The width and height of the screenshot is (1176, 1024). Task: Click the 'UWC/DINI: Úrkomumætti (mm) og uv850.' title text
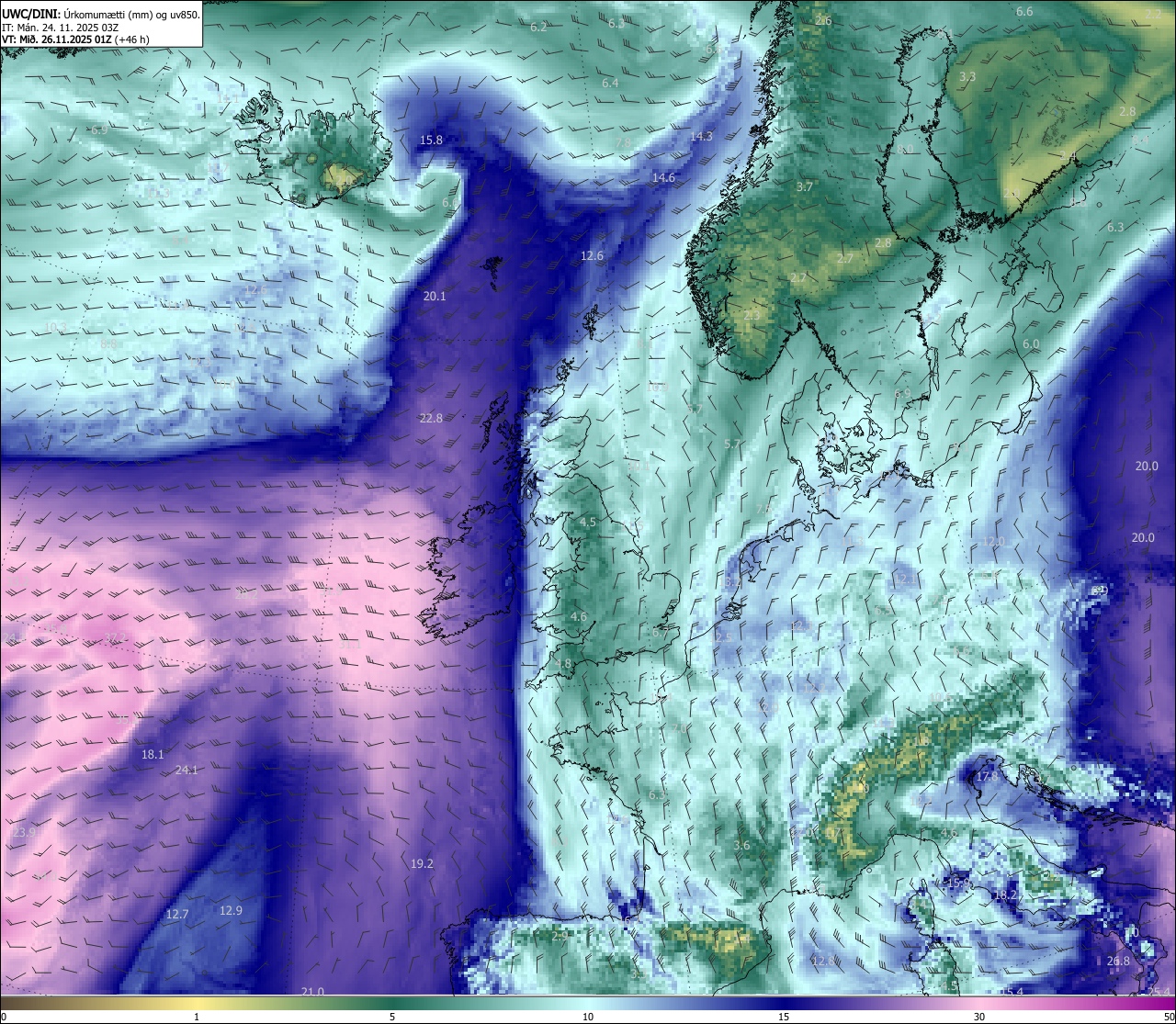[x=101, y=15]
